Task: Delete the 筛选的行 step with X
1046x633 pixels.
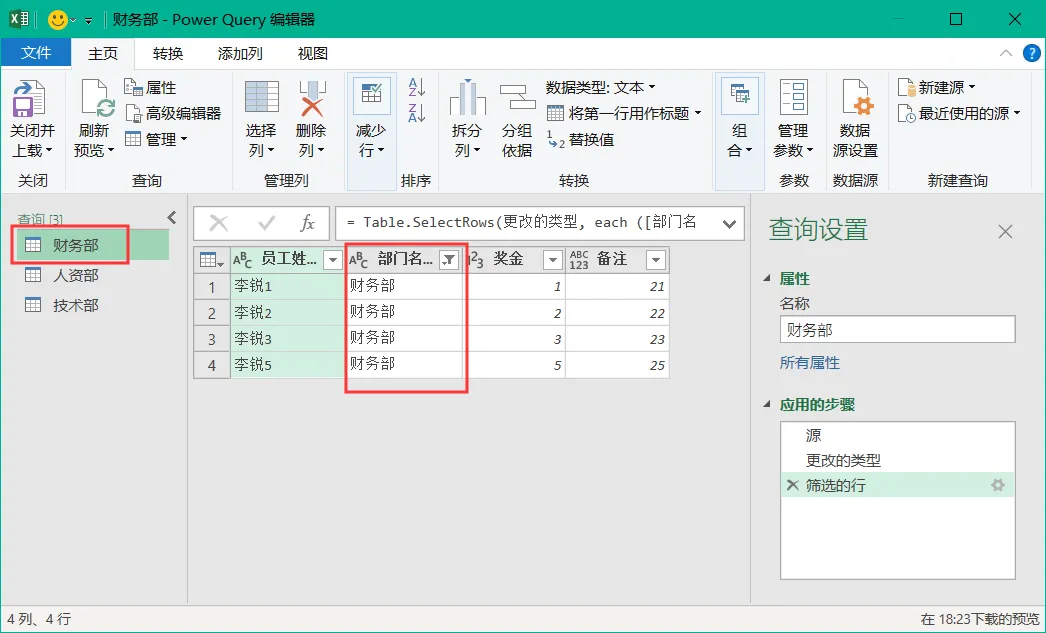Action: click(x=793, y=485)
